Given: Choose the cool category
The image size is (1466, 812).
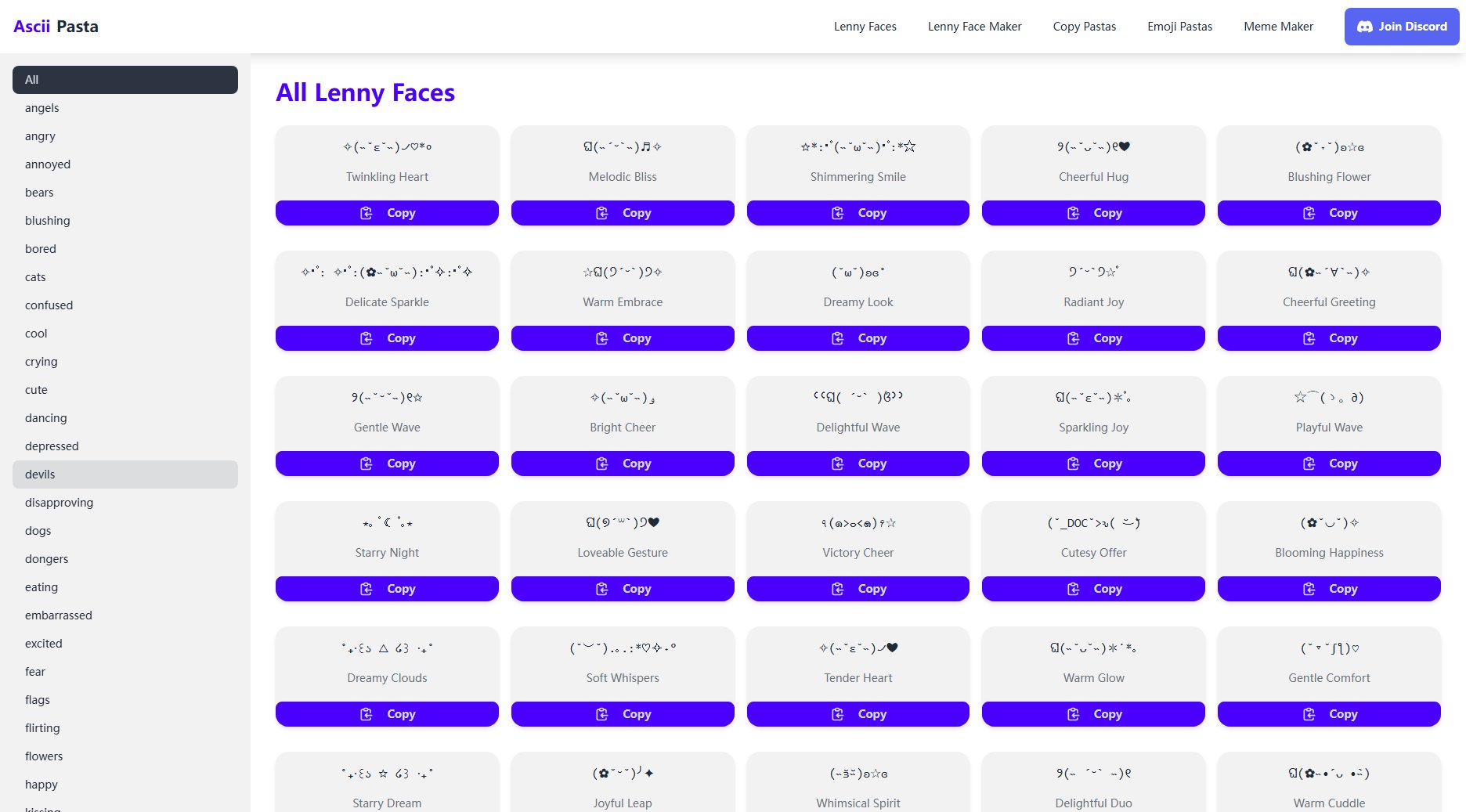Looking at the screenshot, I should (125, 334).
